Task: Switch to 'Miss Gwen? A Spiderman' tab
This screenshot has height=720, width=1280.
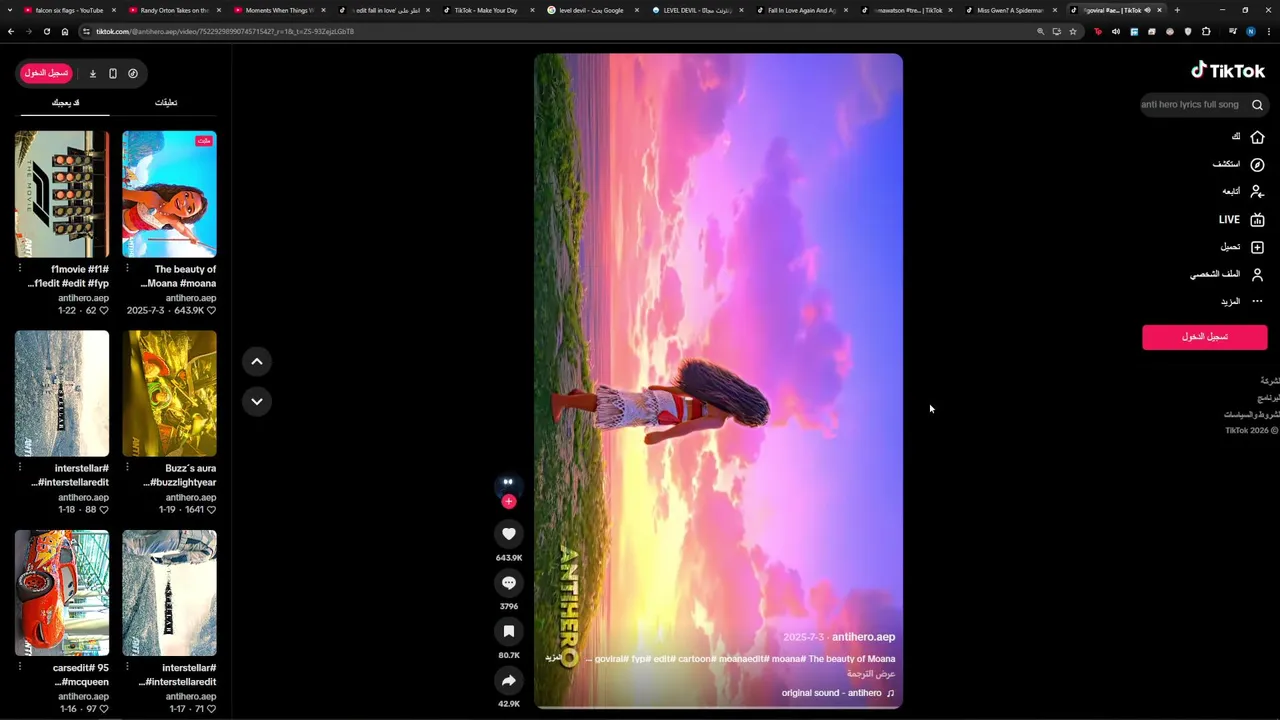Action: [x=1010, y=10]
